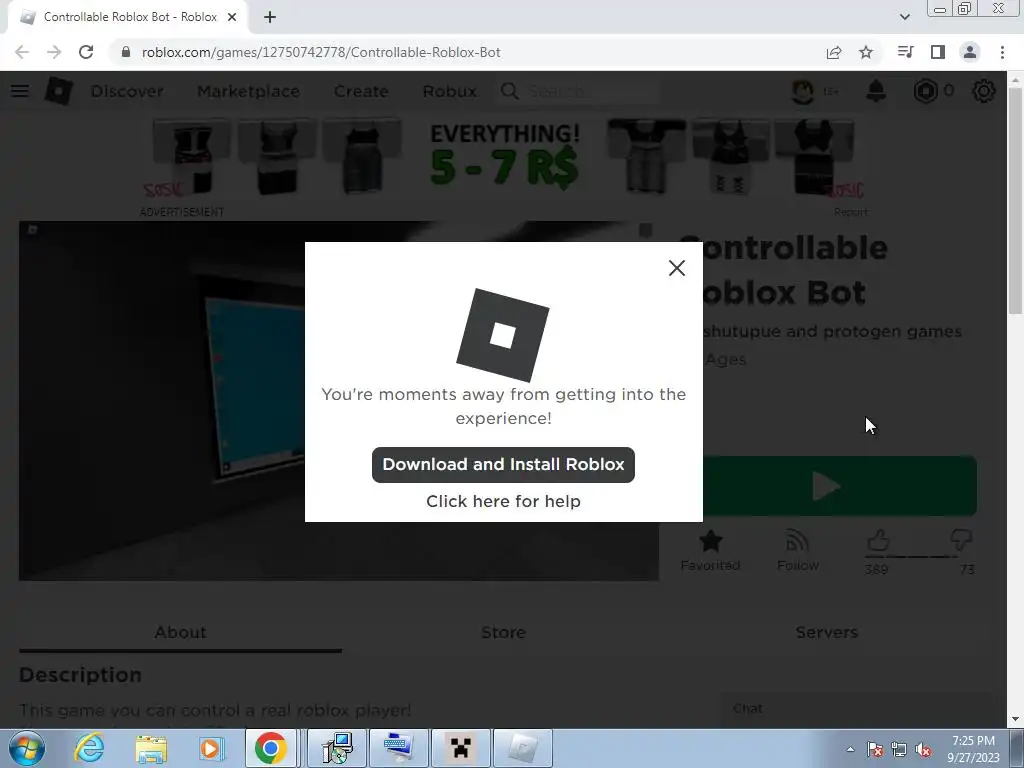The image size is (1024, 768).
Task: Like the experience with thumbs up
Action: pyautogui.click(x=878, y=541)
